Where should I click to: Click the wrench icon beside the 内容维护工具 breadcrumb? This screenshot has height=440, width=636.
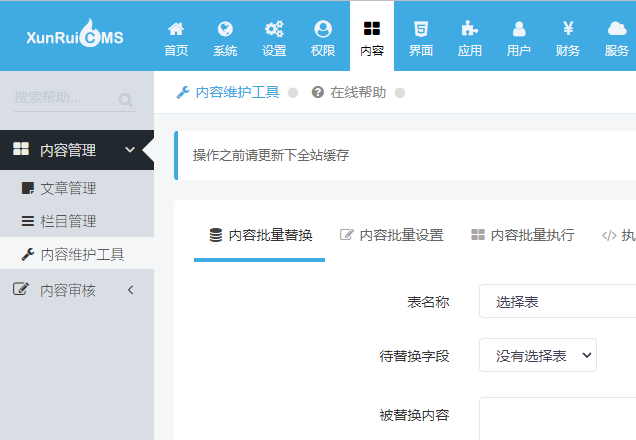[x=183, y=92]
